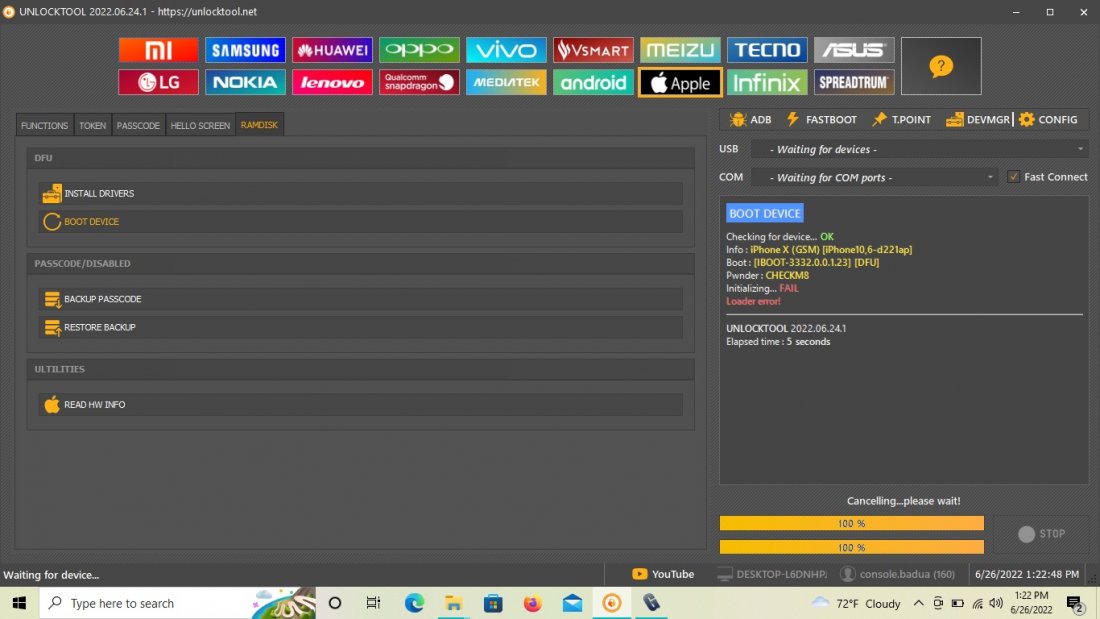The height and width of the screenshot is (619, 1100).
Task: Click the STOP button
Action: [x=1042, y=534]
